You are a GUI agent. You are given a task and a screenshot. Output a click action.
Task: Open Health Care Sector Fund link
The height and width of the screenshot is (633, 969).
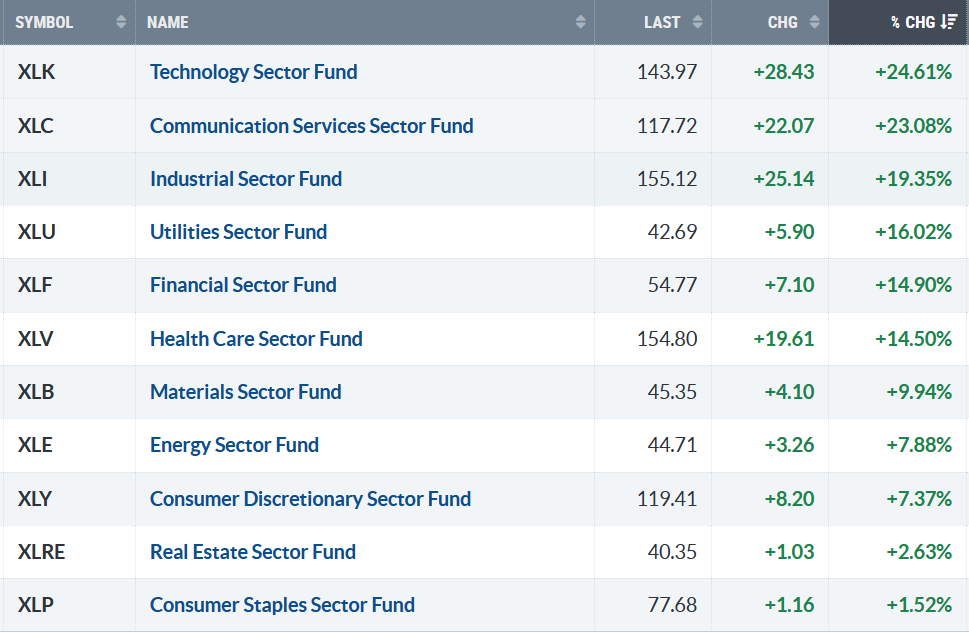pyautogui.click(x=256, y=339)
